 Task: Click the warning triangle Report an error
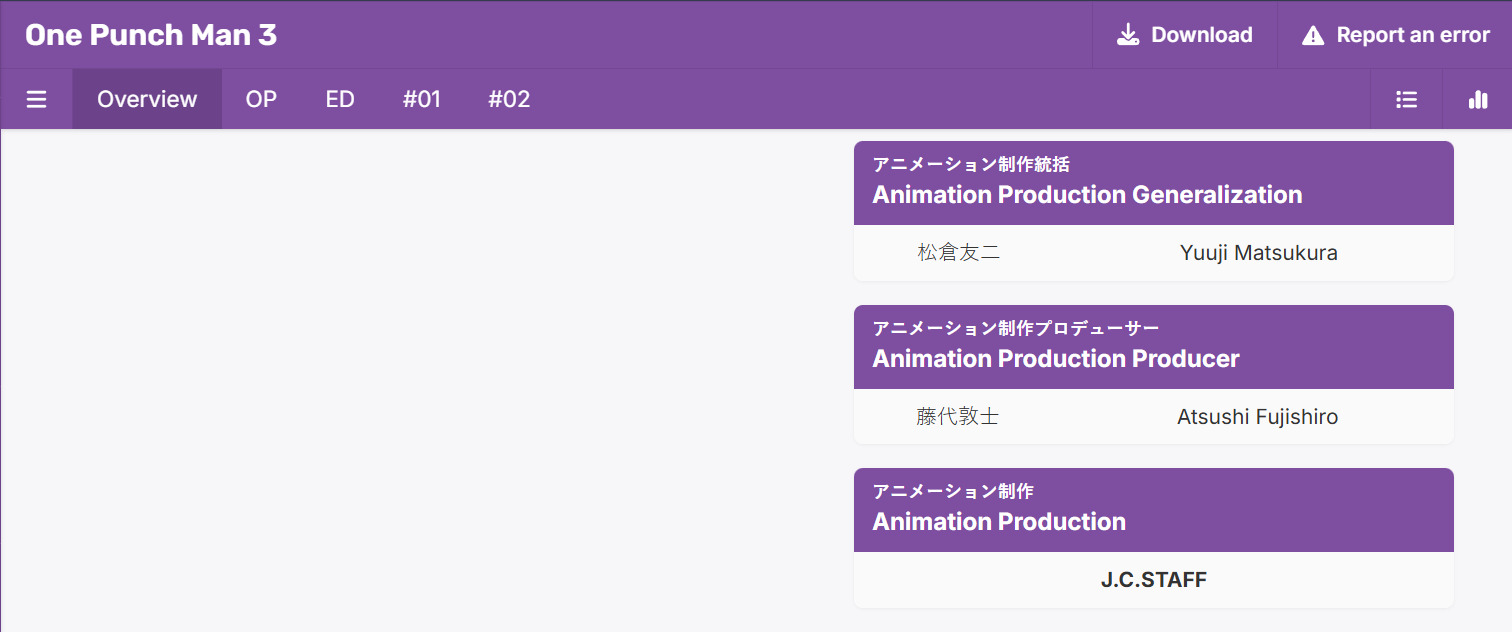[1312, 36]
